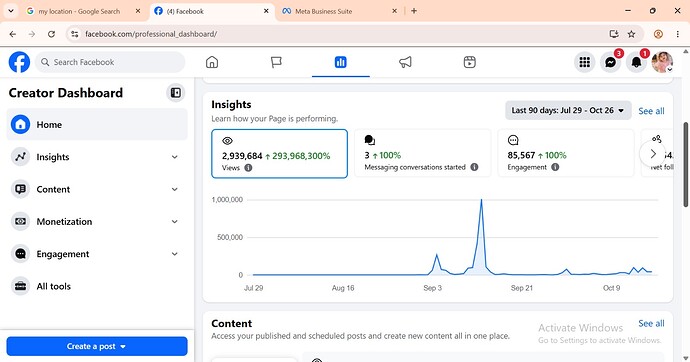Show next insights card with arrow
690x362 pixels.
[x=653, y=154]
